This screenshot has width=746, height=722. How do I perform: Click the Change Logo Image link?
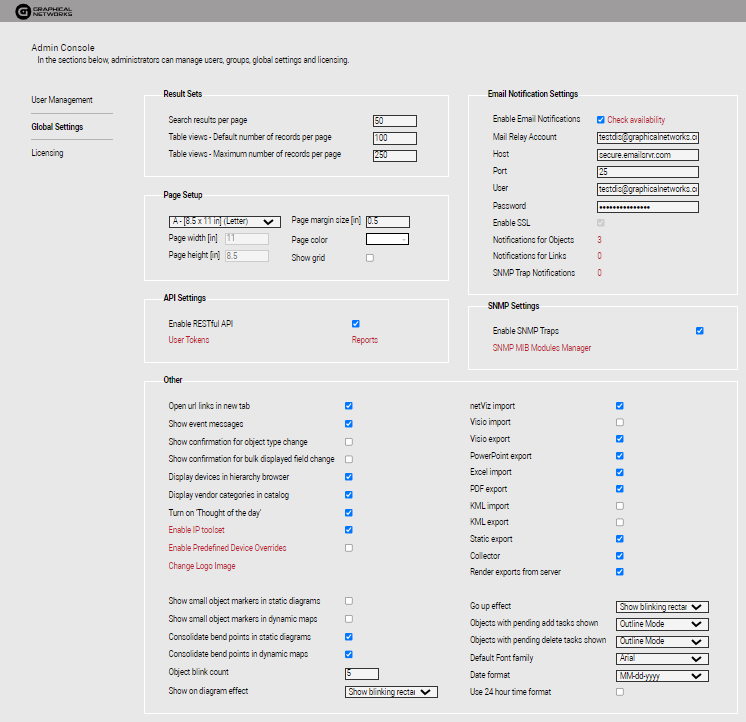click(x=202, y=566)
